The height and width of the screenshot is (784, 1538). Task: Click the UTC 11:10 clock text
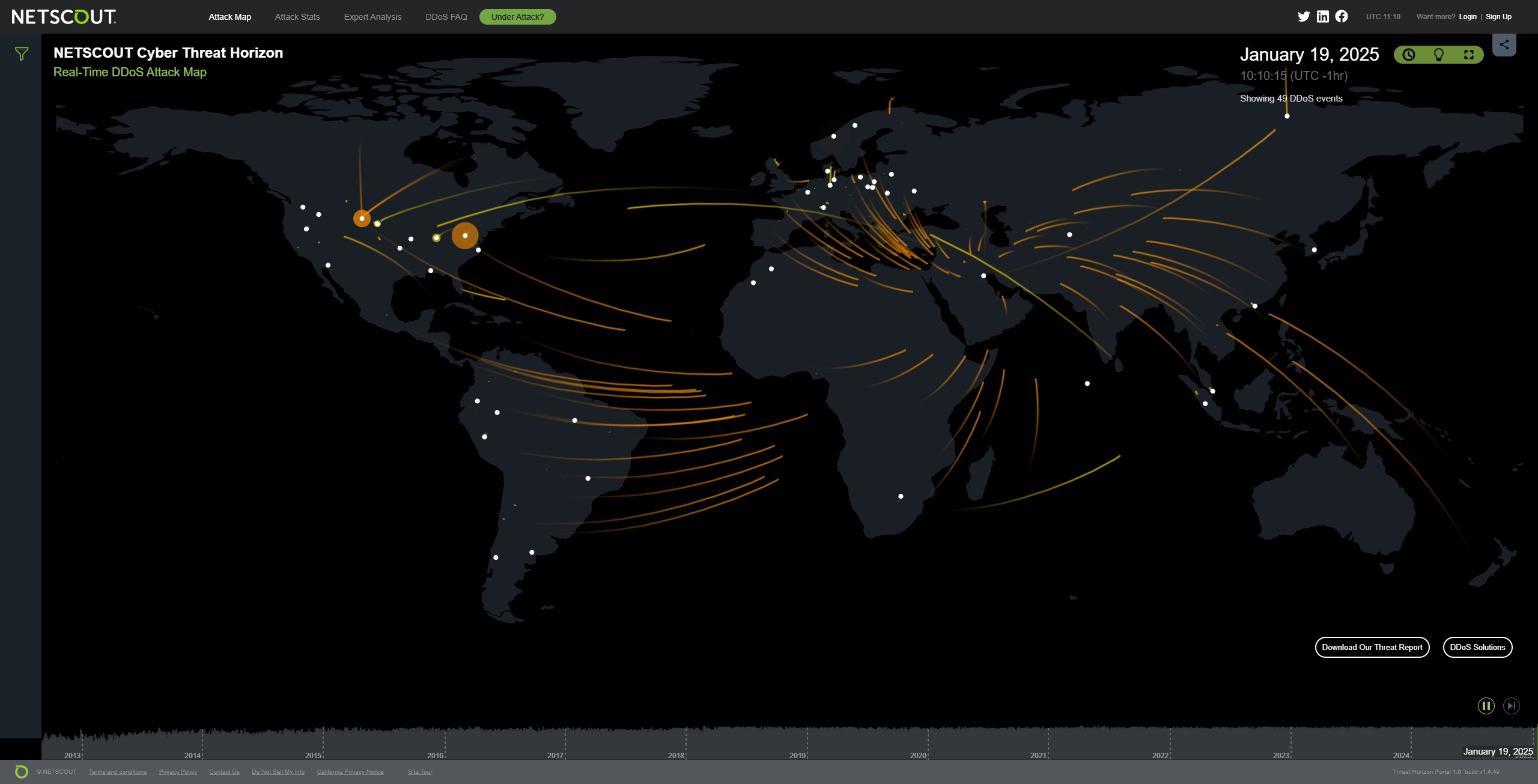[x=1383, y=17]
